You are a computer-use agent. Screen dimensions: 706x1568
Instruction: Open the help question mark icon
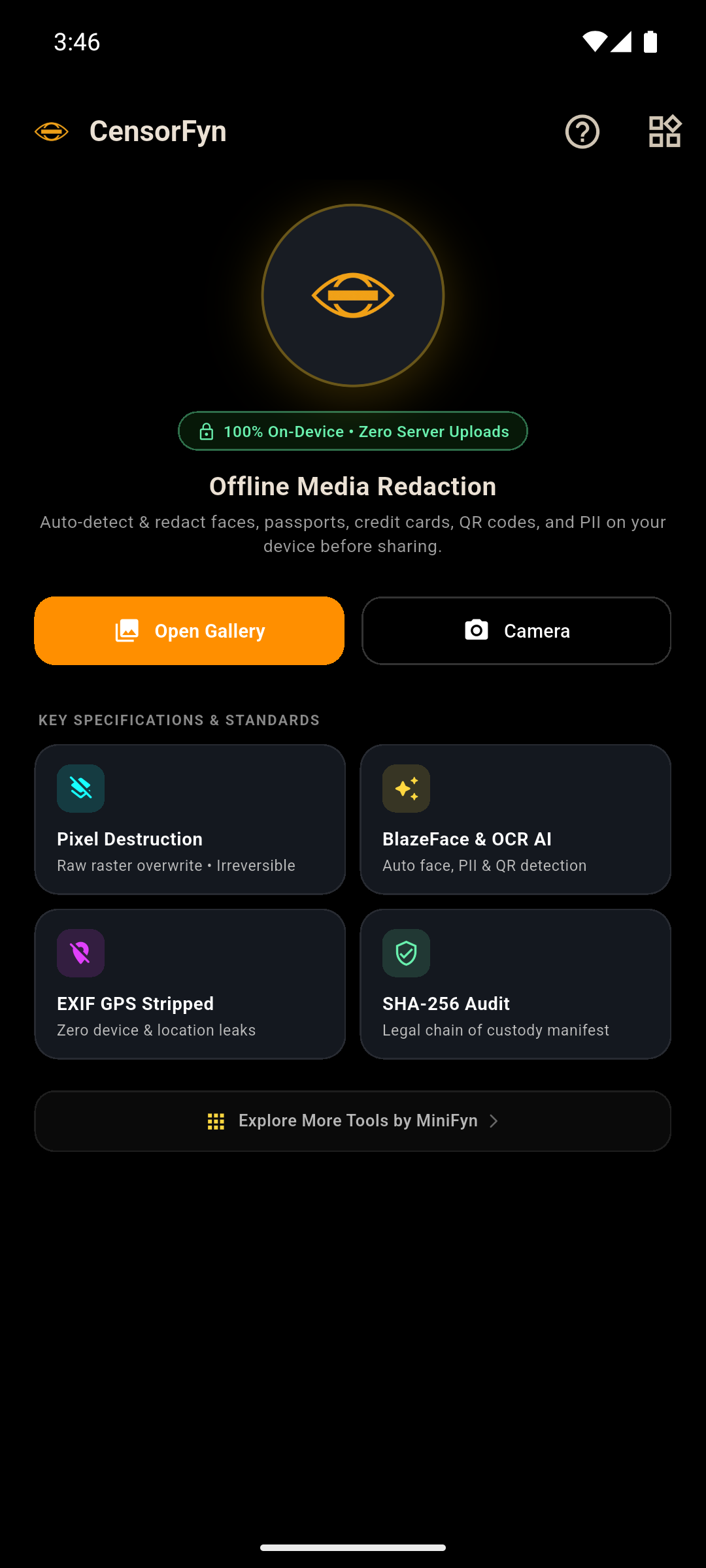coord(582,131)
